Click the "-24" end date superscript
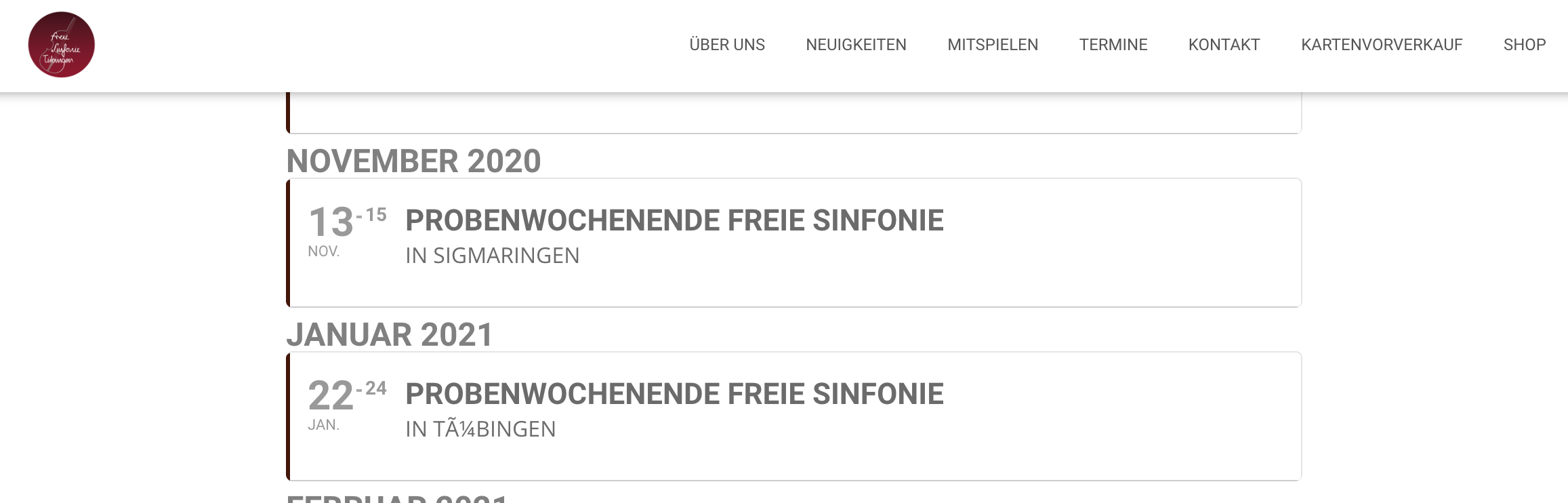1568x503 pixels. pos(372,388)
